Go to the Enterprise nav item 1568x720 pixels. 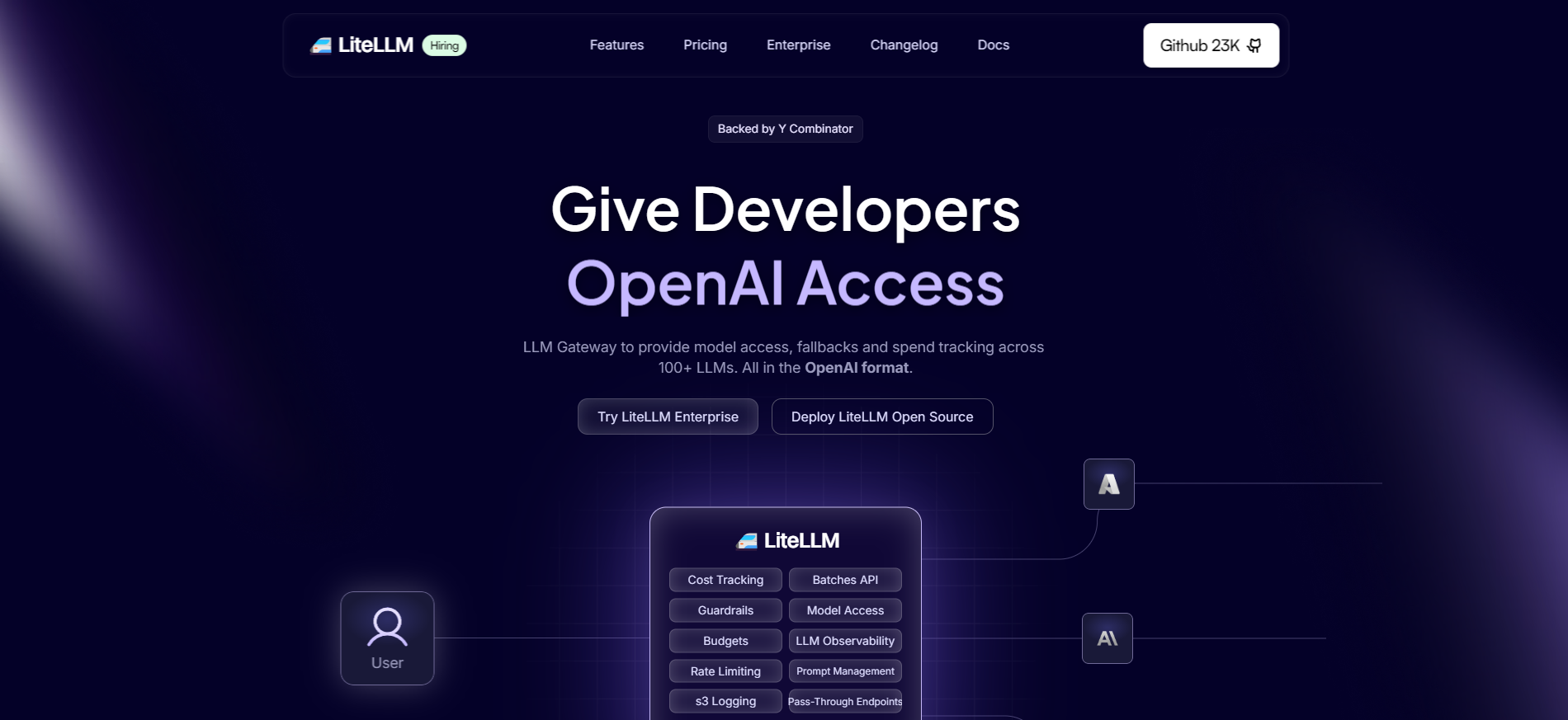(798, 45)
